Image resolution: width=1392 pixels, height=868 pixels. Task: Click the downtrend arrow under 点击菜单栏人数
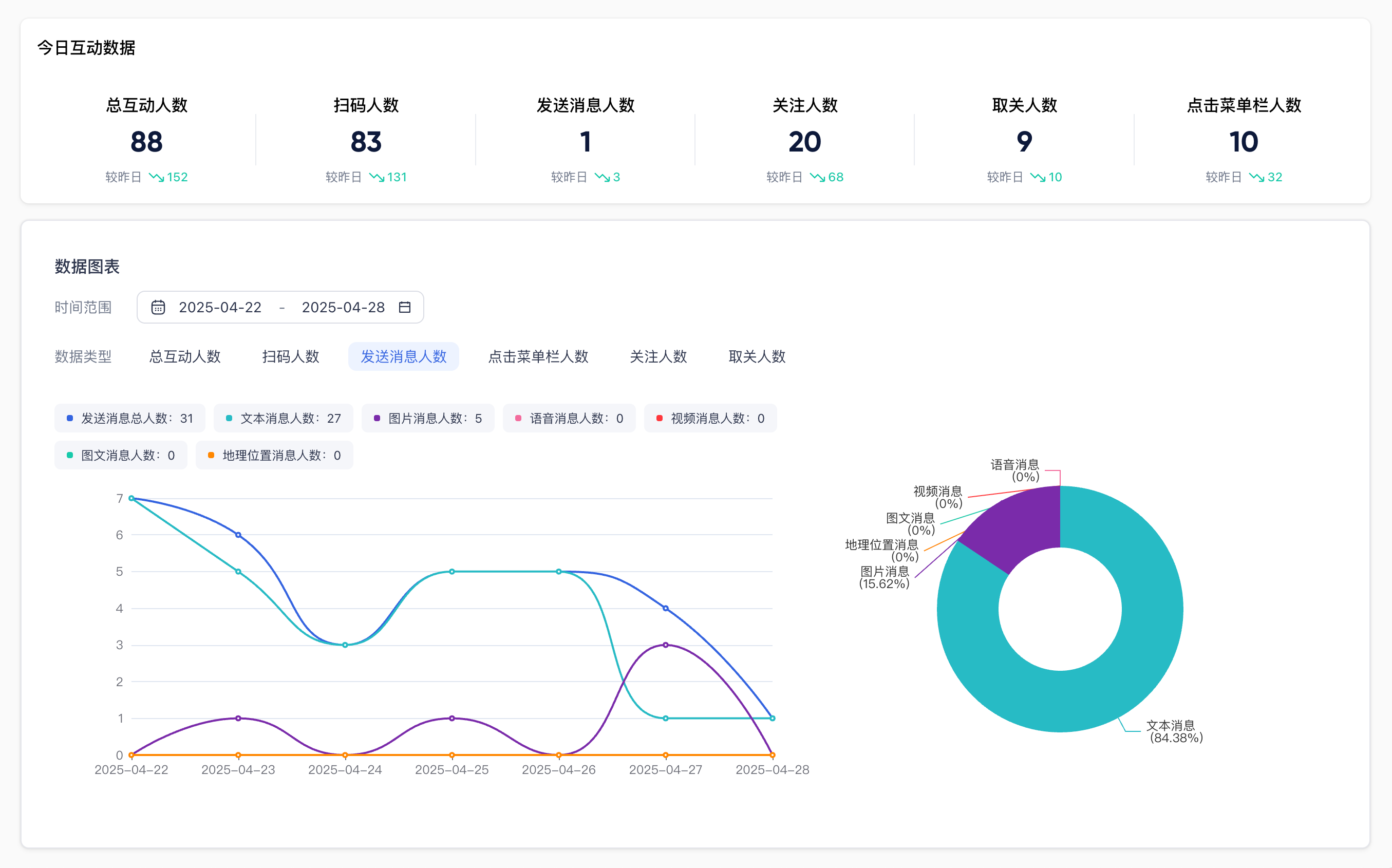[1256, 177]
